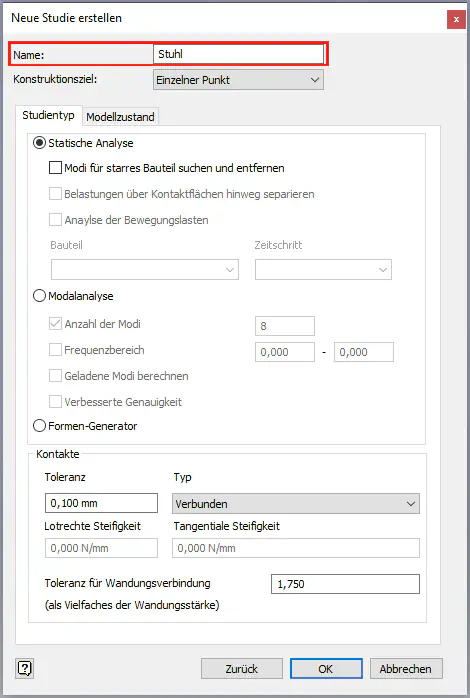
Task: Open contact Typ dropdown Verbunden
Action: point(296,503)
